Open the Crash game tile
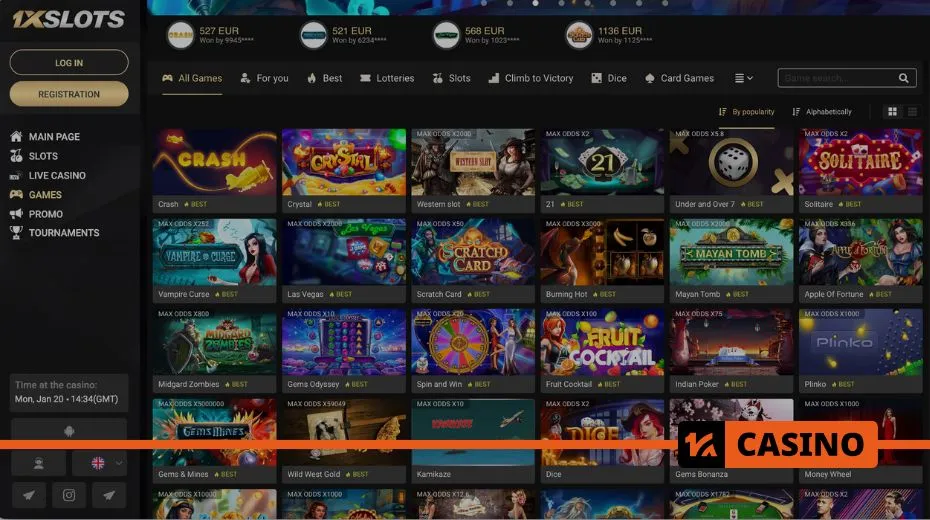The image size is (930, 520). tap(214, 170)
